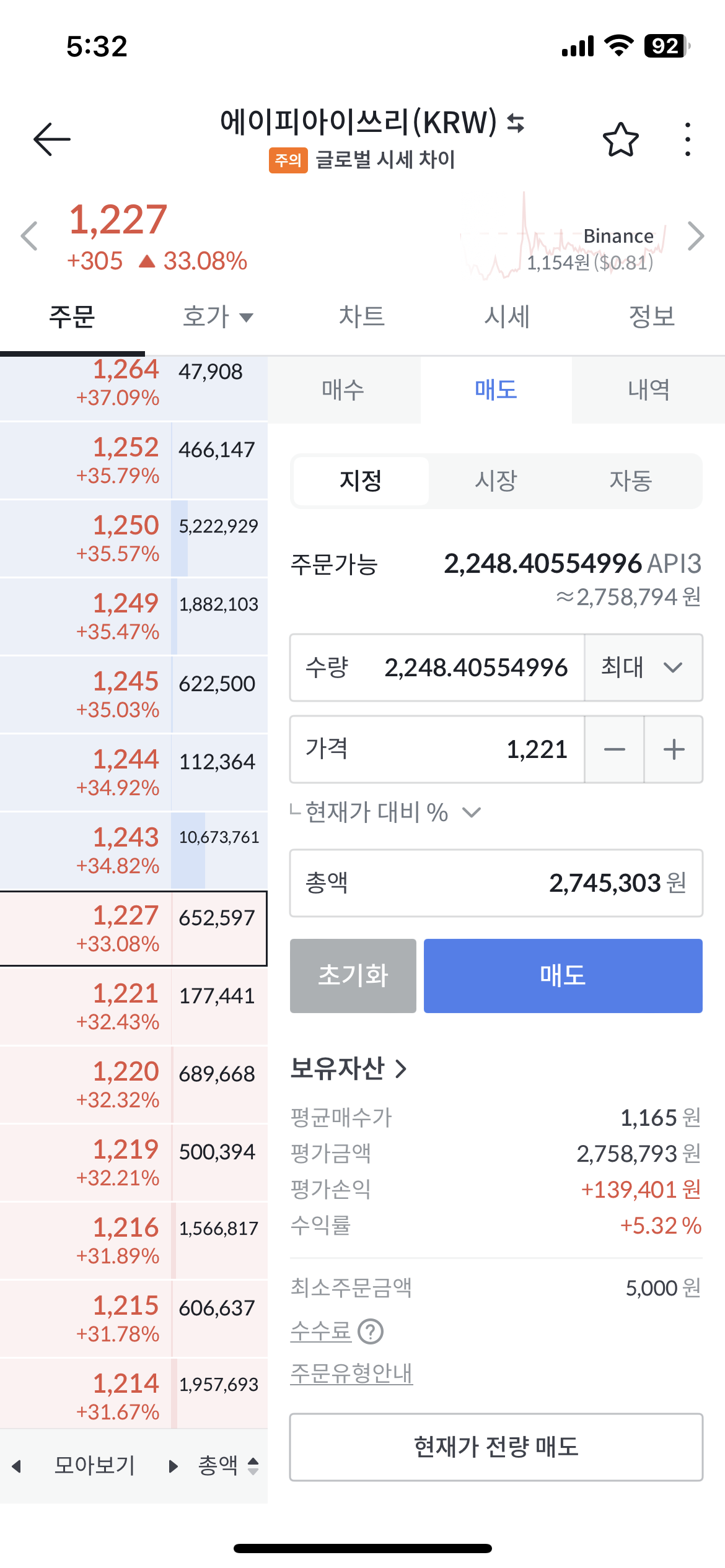Tap the back arrow icon

pyautogui.click(x=52, y=139)
